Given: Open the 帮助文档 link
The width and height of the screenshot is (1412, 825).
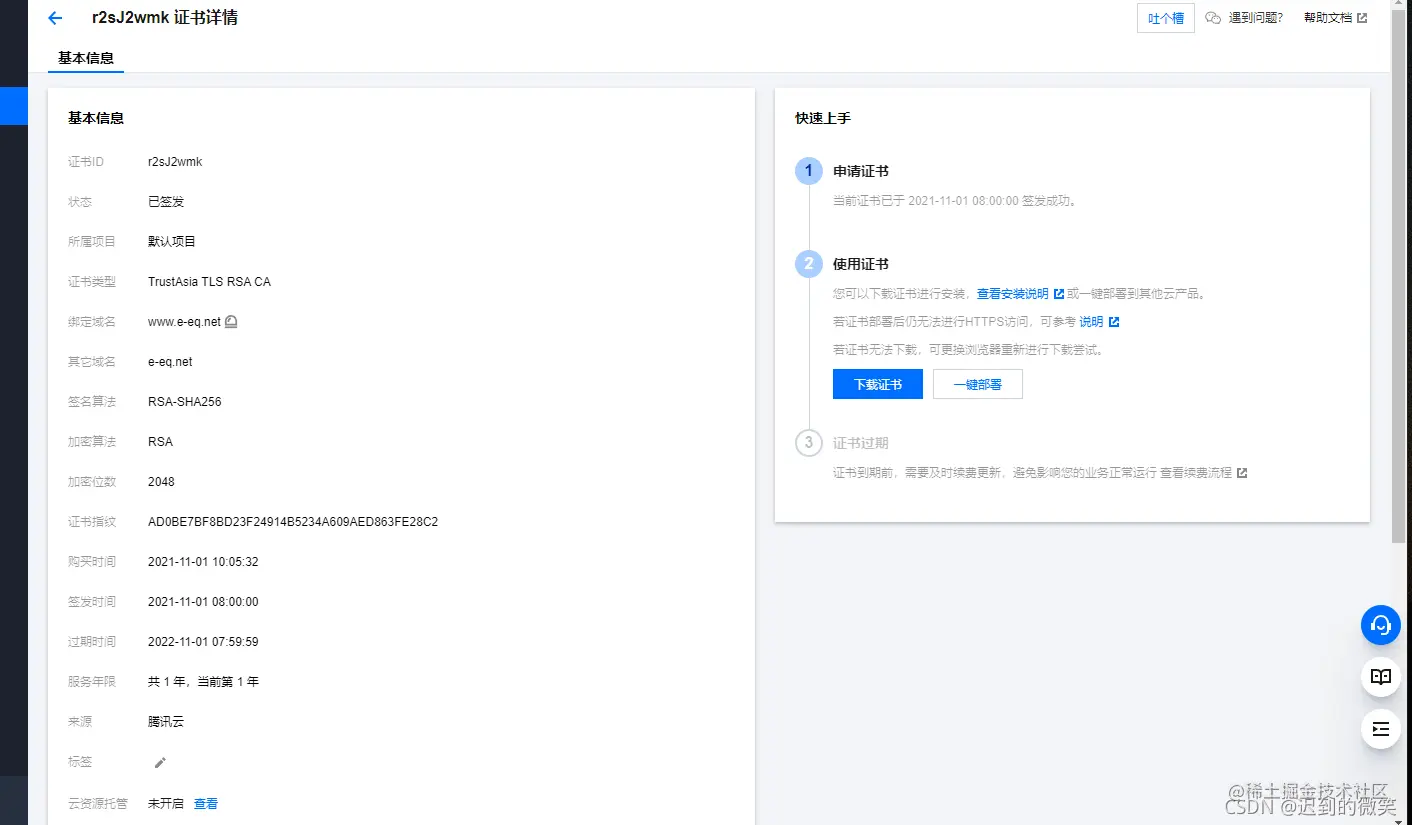Looking at the screenshot, I should (1328, 18).
